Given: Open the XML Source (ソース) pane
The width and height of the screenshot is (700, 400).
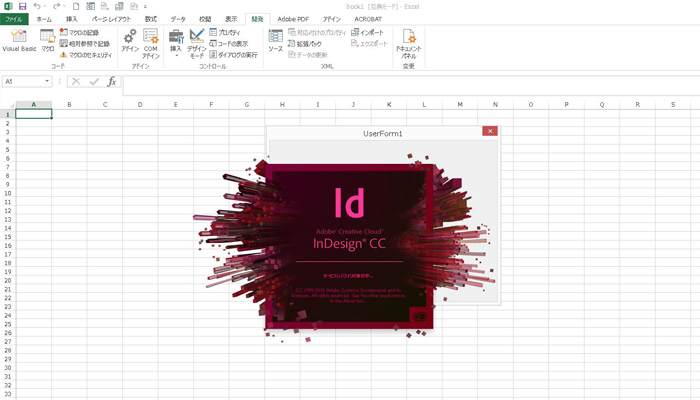Looking at the screenshot, I should tap(275, 41).
